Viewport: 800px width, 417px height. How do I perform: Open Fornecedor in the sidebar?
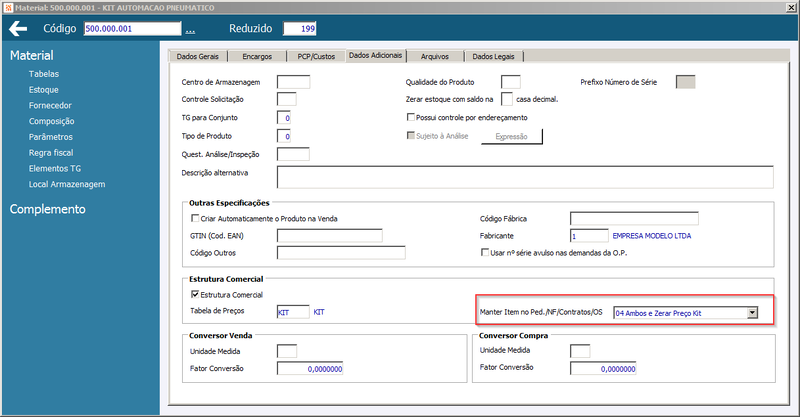(50, 106)
